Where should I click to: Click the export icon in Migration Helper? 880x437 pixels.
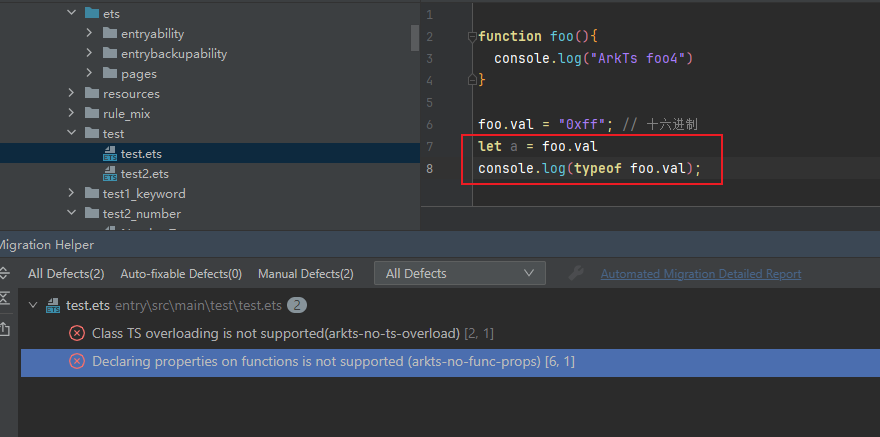click(x=3, y=329)
